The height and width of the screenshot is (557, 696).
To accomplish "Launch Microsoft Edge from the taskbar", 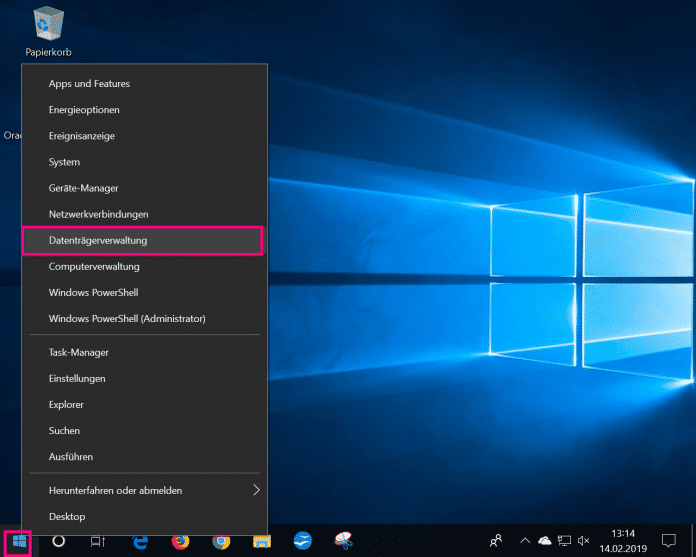I will 141,542.
